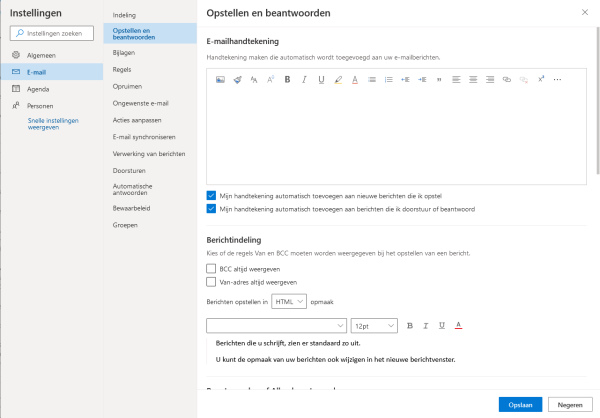Click the search magnifier icon
600x418 pixels.
(x=20, y=33)
